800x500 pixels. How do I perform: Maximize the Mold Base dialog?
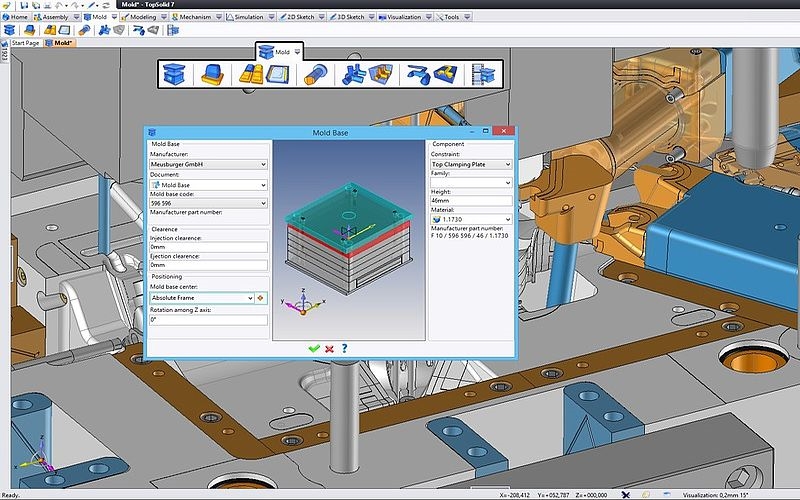click(x=486, y=131)
